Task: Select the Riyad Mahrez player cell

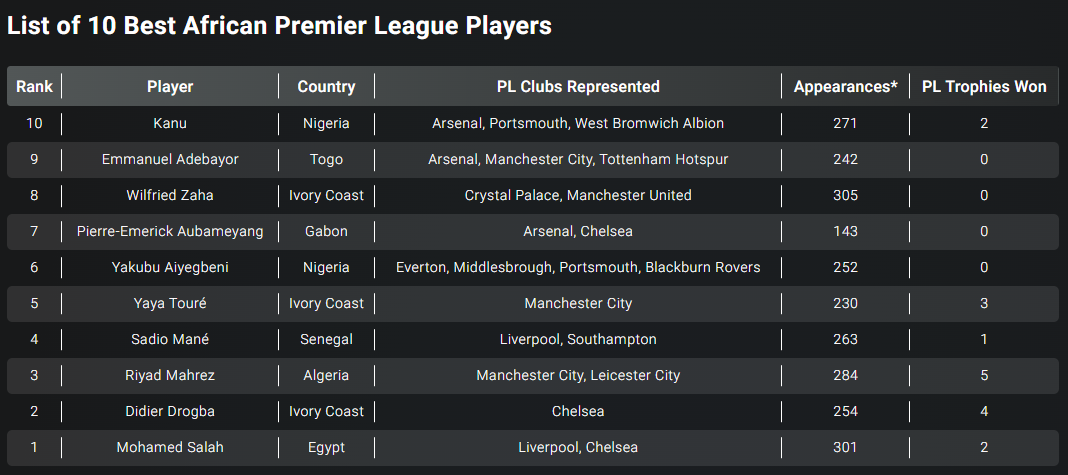Action: (x=170, y=376)
